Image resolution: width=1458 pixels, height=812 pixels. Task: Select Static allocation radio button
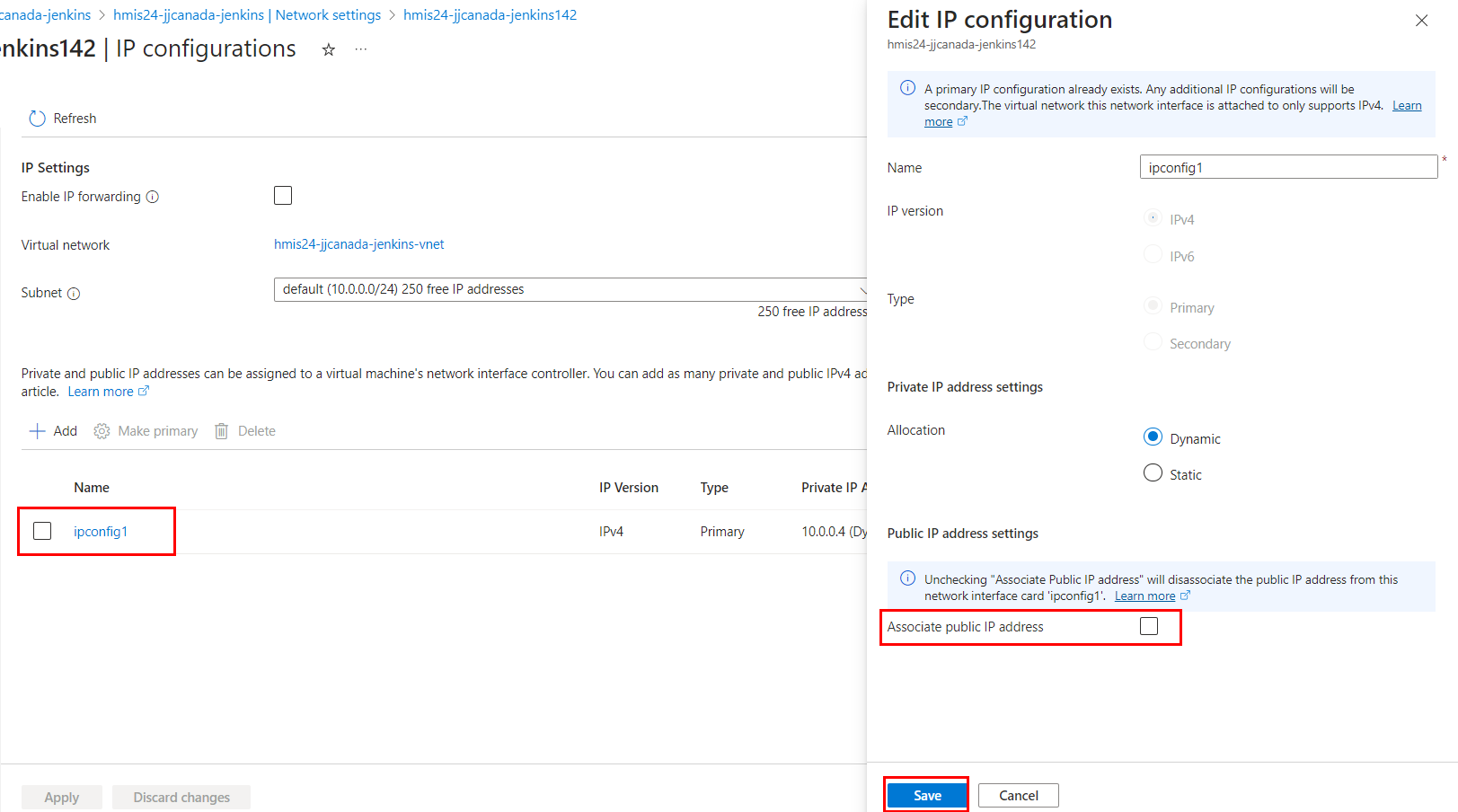(x=1153, y=473)
